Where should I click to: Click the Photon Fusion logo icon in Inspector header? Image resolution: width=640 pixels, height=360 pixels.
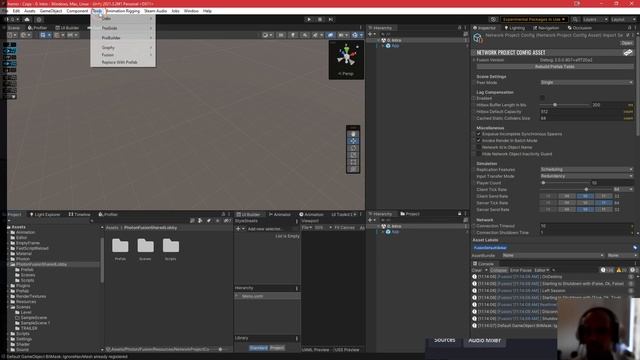(x=628, y=52)
